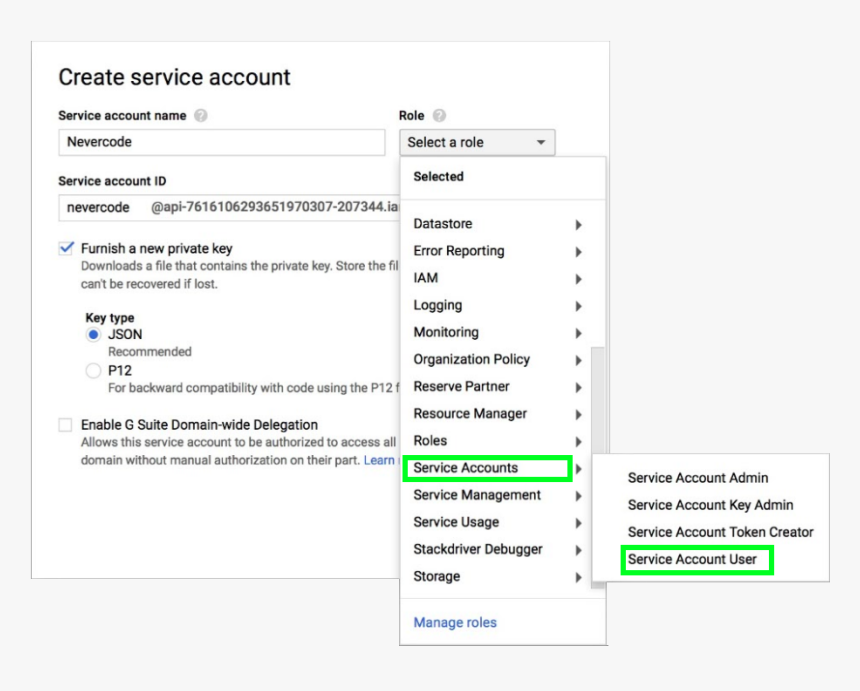The height and width of the screenshot is (691, 860).
Task: Choose Reserve Partner in the role menu
Action: point(461,387)
